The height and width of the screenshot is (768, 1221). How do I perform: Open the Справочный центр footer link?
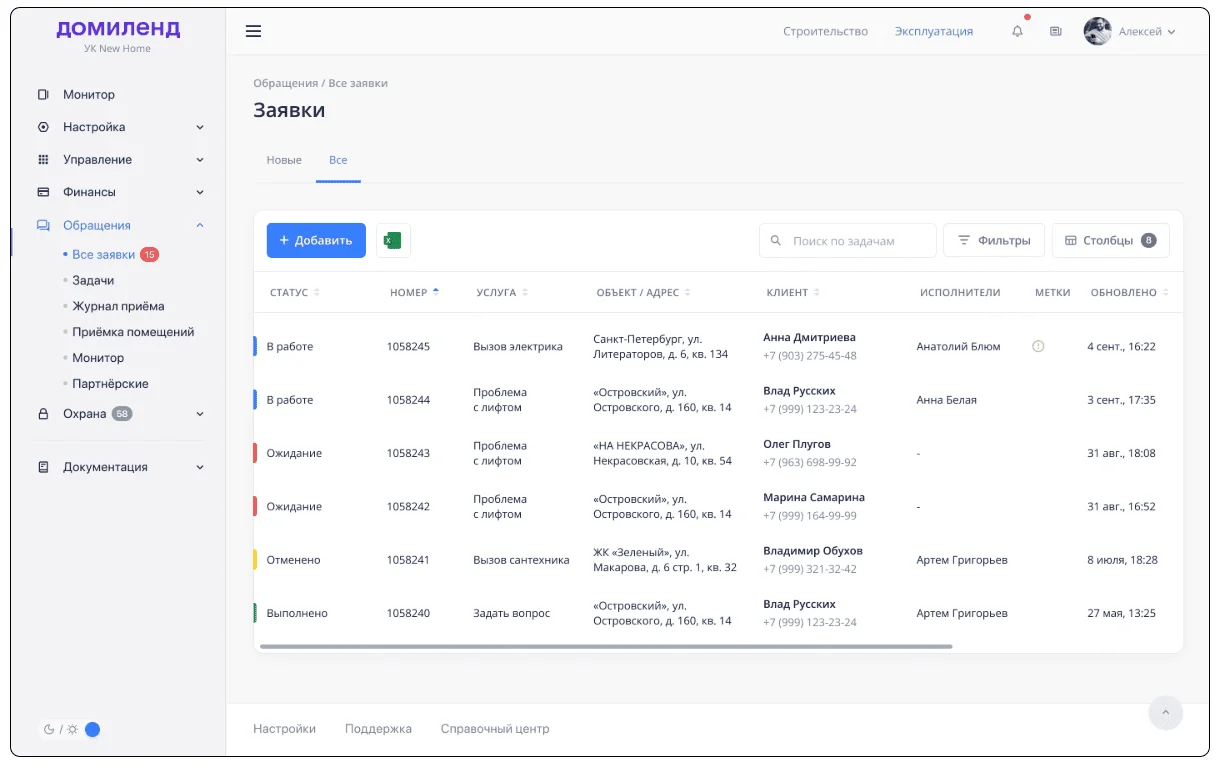(x=495, y=729)
